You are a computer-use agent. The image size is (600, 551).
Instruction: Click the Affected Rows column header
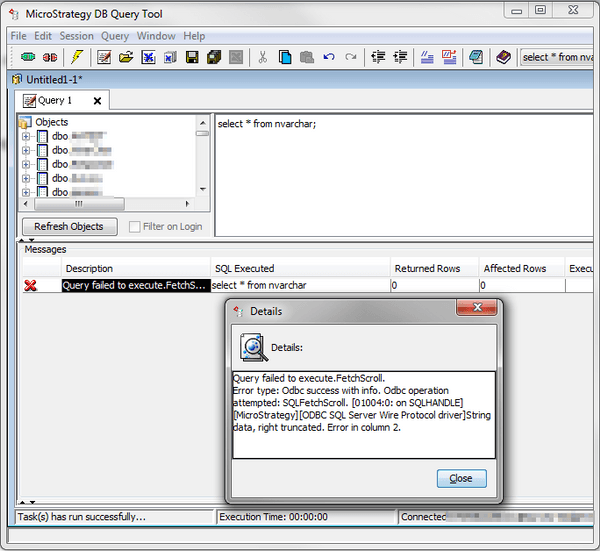click(522, 269)
